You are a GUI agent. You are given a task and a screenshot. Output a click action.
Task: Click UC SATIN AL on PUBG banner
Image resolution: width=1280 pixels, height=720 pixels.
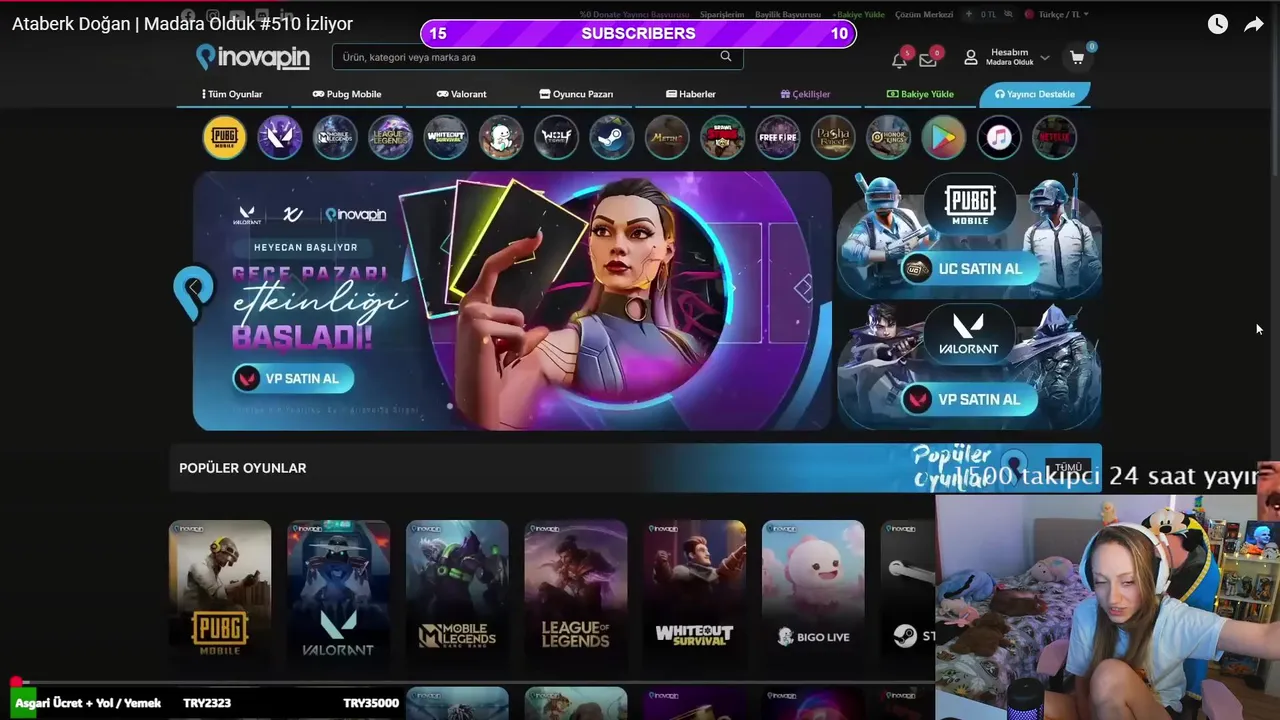click(x=970, y=269)
